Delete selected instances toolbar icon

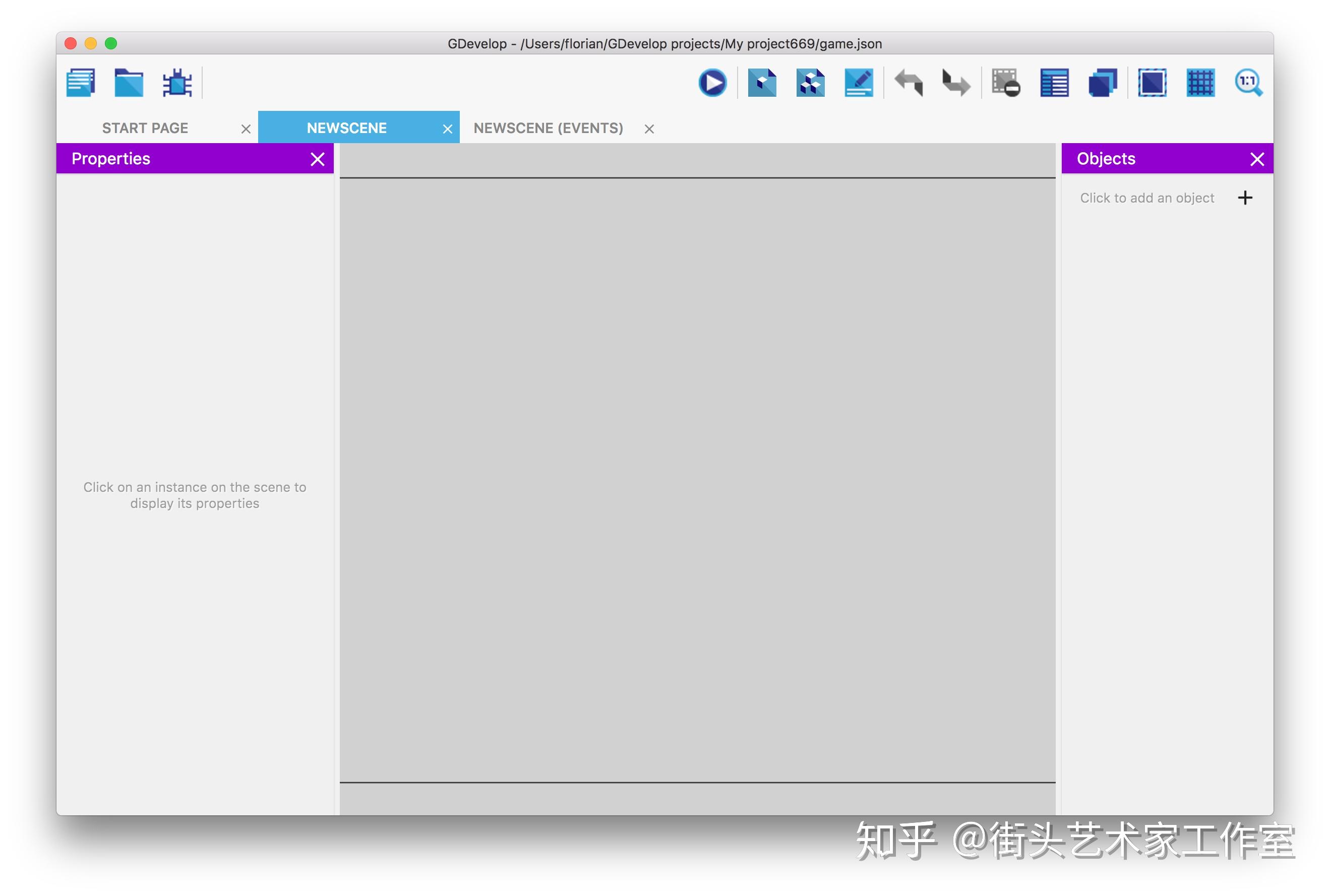(x=1005, y=83)
